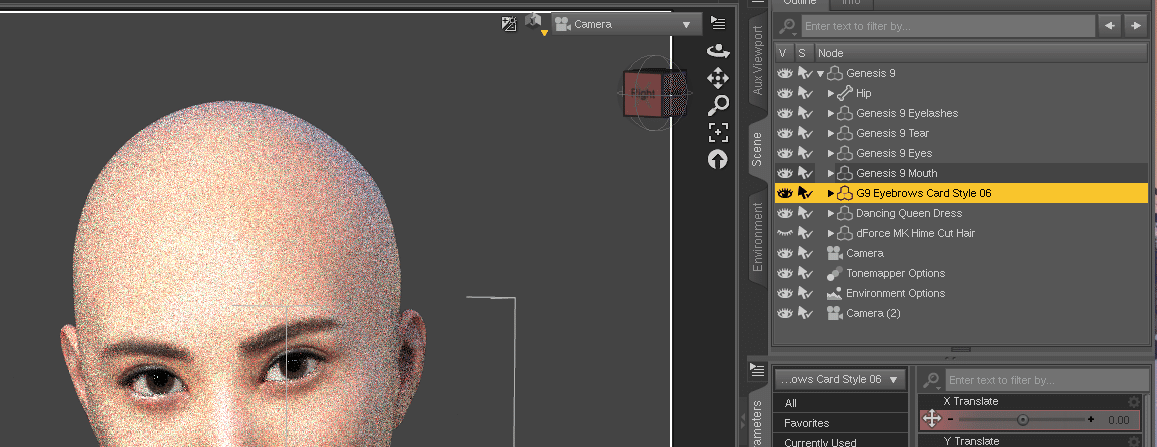
Task: Open the Parameters pane options menu icon
Action: [757, 370]
